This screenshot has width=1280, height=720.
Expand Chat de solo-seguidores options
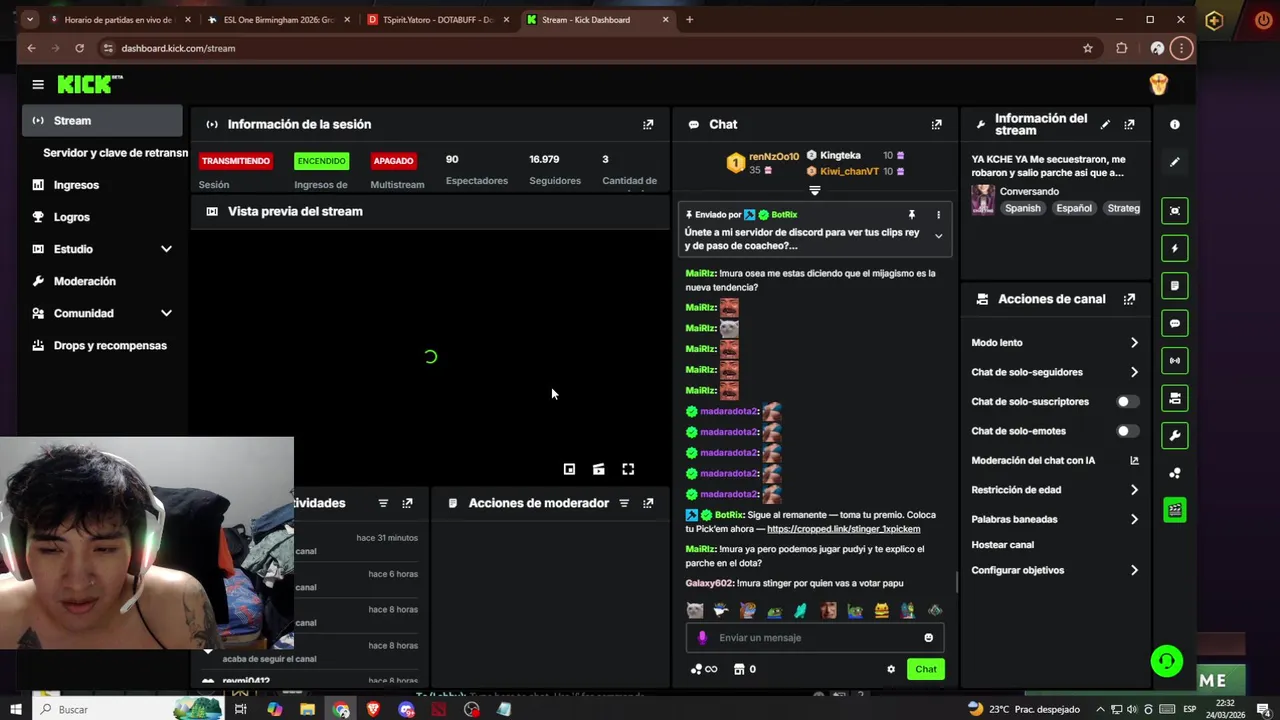point(1134,372)
